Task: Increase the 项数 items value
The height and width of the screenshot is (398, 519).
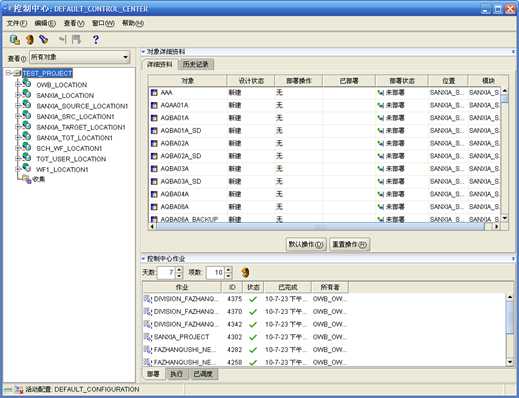Action: point(228,270)
